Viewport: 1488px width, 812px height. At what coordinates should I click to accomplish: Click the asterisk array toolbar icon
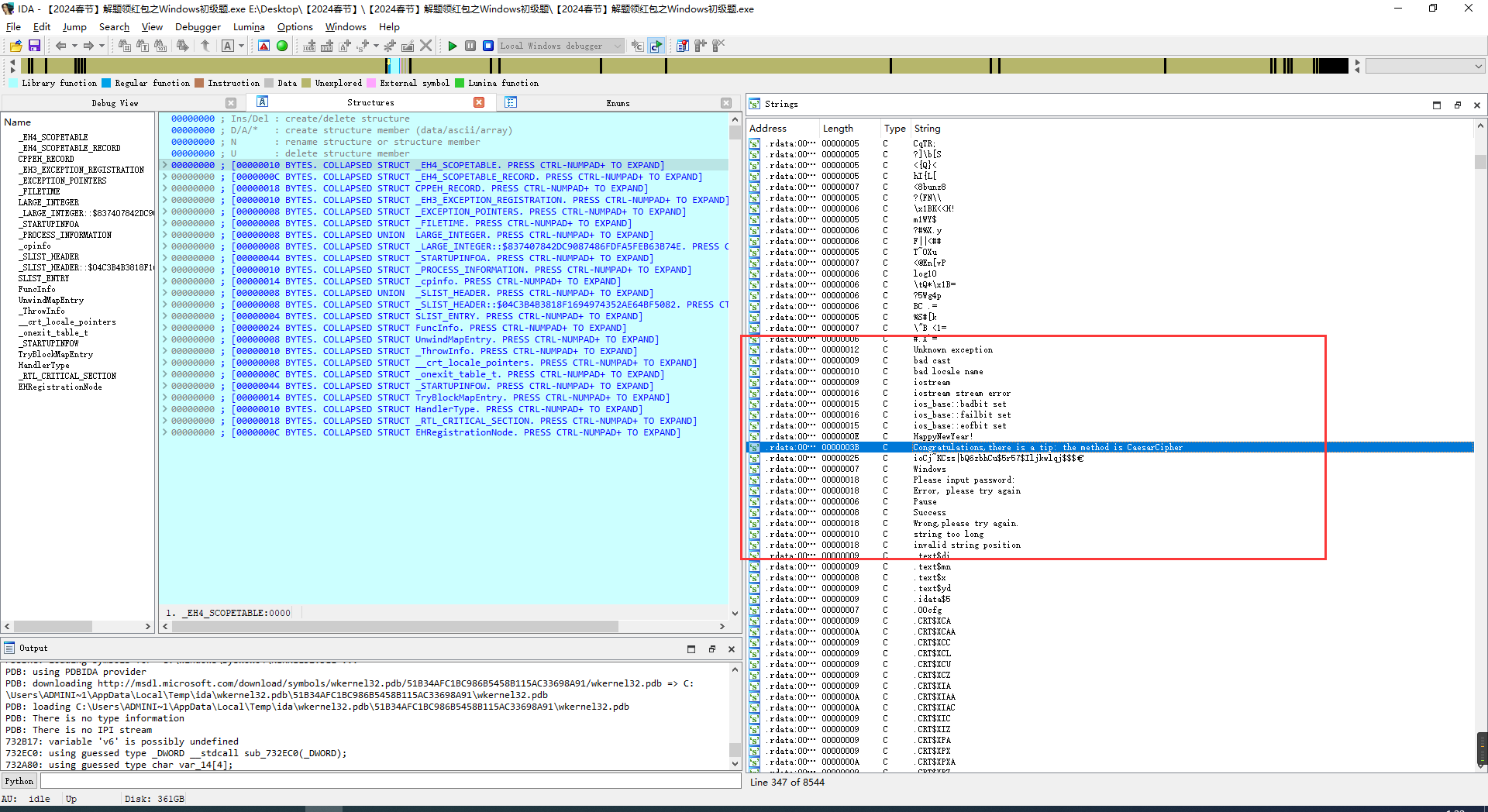pyautogui.click(x=390, y=46)
